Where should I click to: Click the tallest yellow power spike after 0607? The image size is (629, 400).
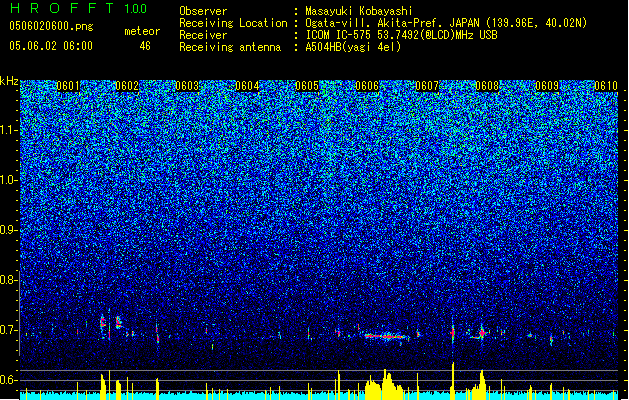(x=453, y=380)
